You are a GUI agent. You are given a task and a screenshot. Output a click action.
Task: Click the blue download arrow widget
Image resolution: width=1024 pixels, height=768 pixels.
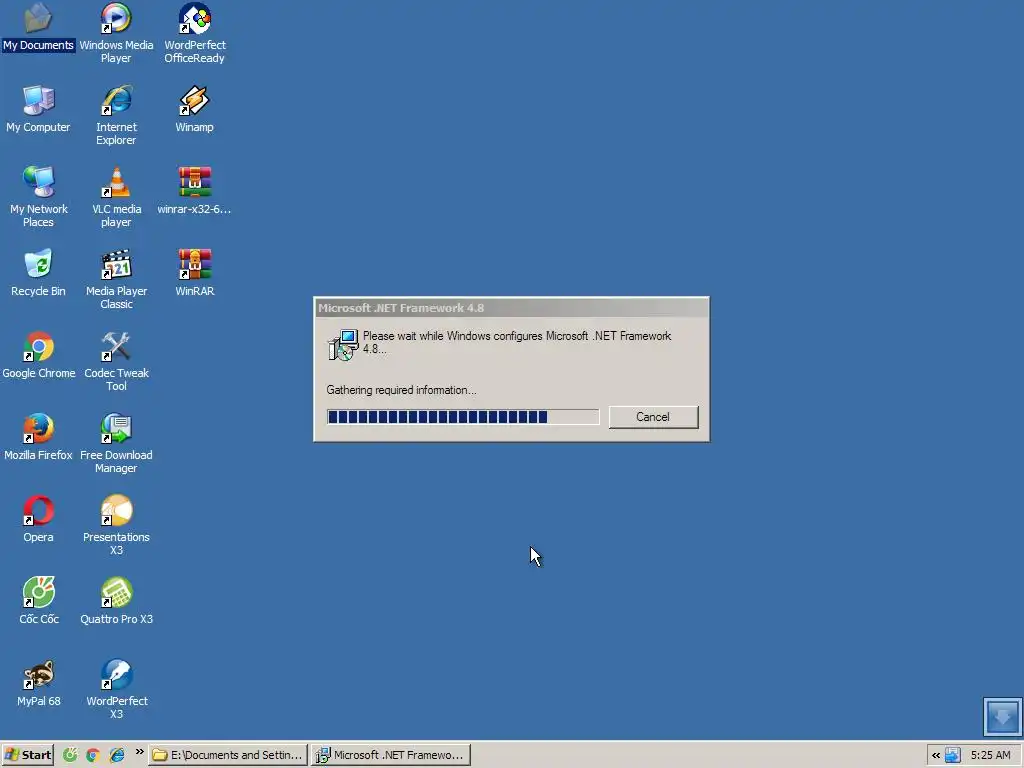point(1002,716)
